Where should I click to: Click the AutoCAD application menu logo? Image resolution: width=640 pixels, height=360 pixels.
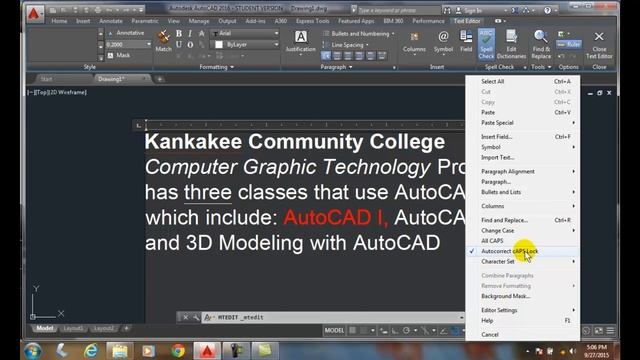point(34,13)
